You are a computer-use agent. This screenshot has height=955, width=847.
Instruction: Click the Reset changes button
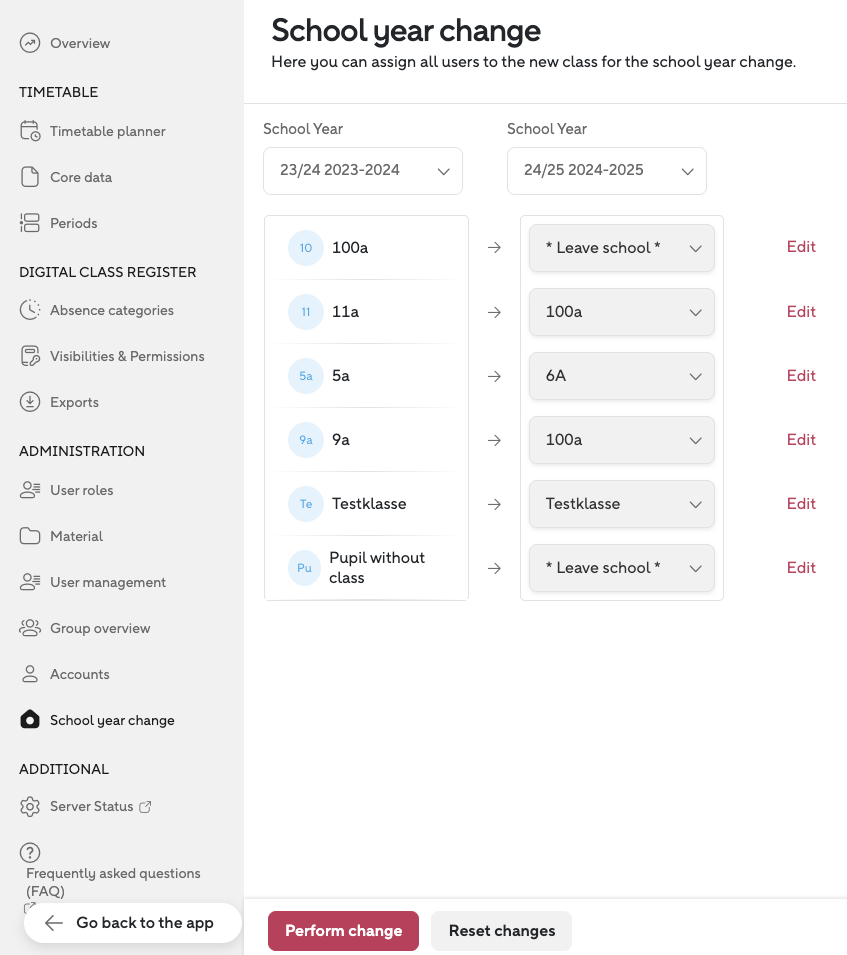click(501, 931)
